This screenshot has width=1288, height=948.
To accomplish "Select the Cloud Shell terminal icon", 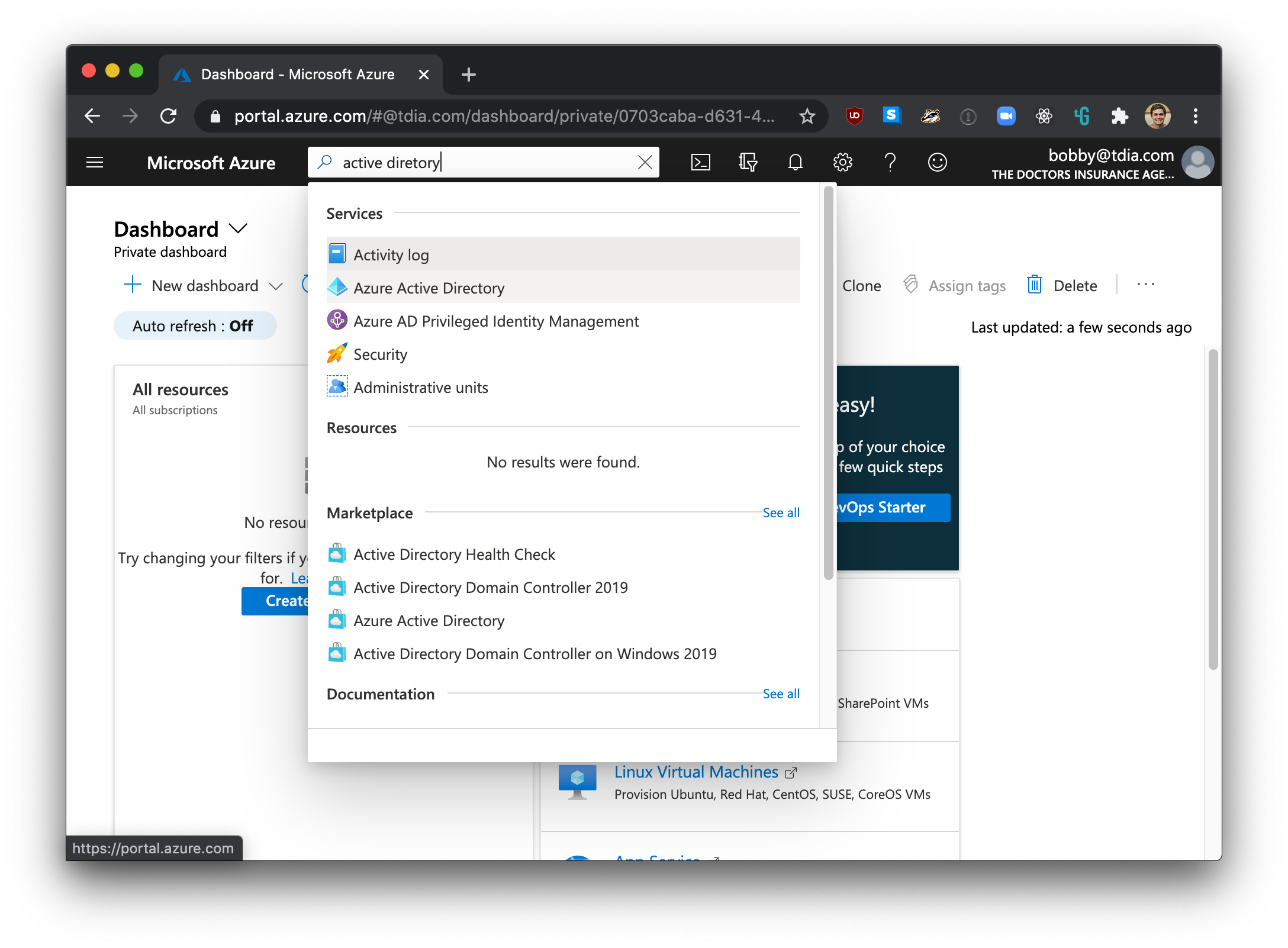I will point(701,162).
